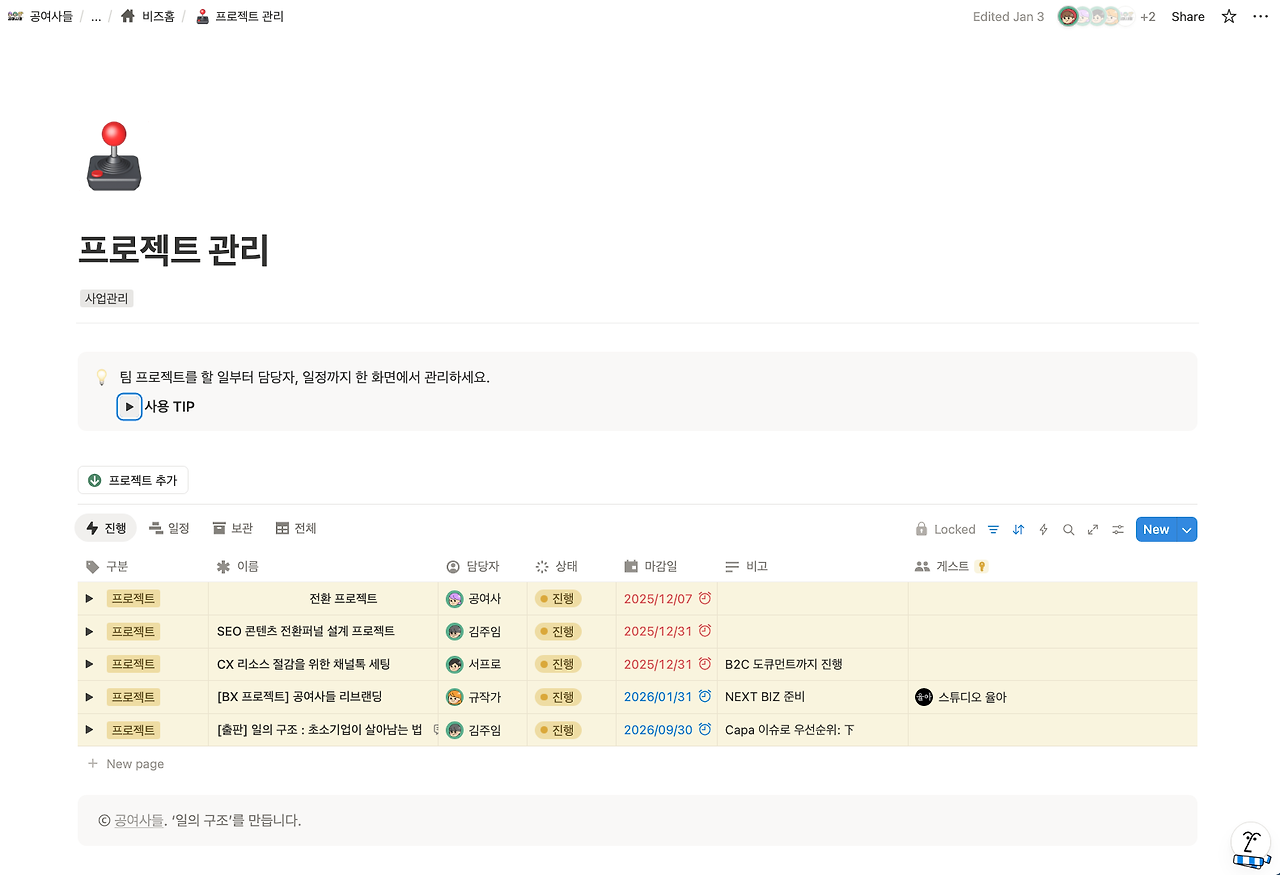Click the Capa 이슈로 우선순위 note

click(790, 730)
